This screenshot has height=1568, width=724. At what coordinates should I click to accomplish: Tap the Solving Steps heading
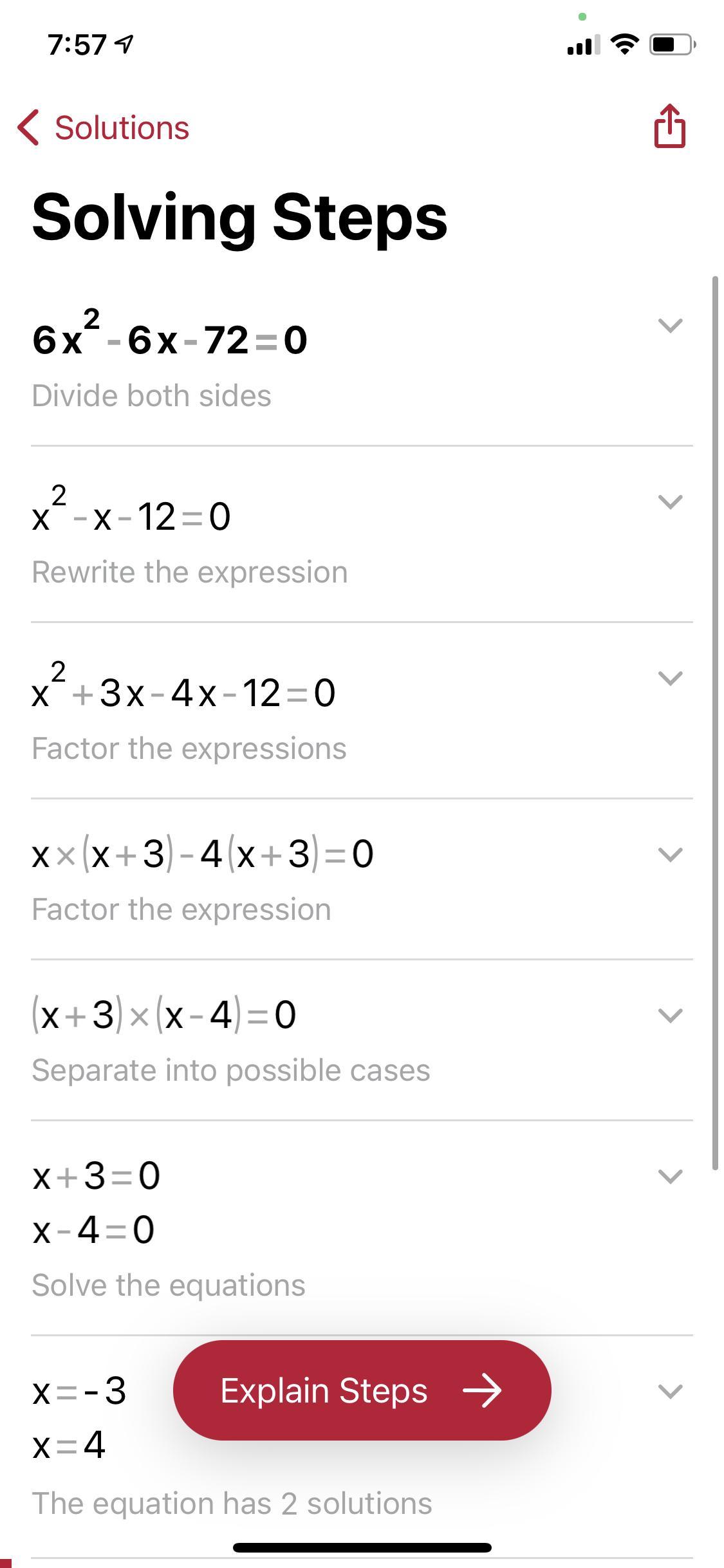pyautogui.click(x=239, y=218)
